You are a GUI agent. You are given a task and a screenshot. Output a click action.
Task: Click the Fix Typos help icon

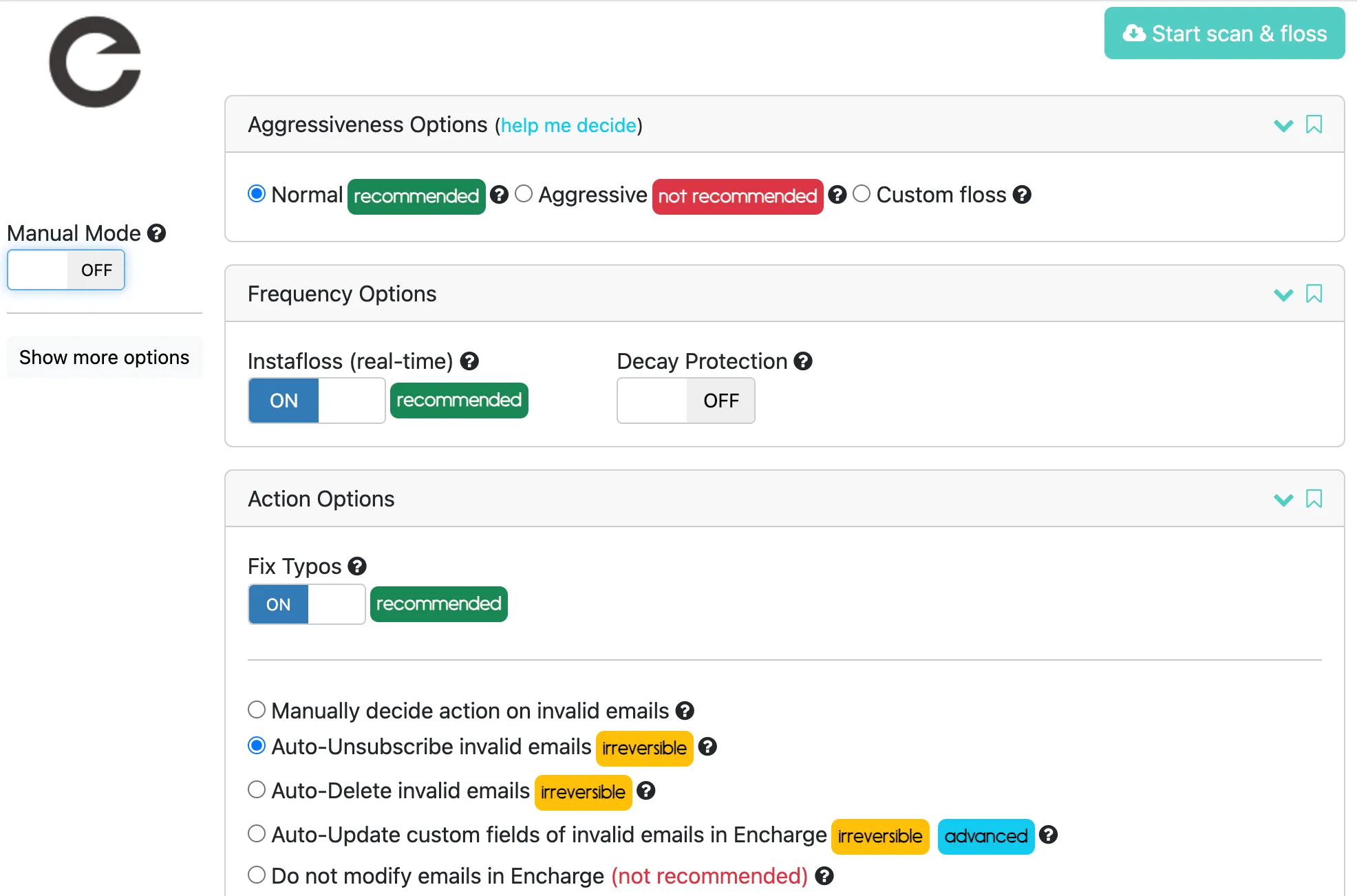357,566
